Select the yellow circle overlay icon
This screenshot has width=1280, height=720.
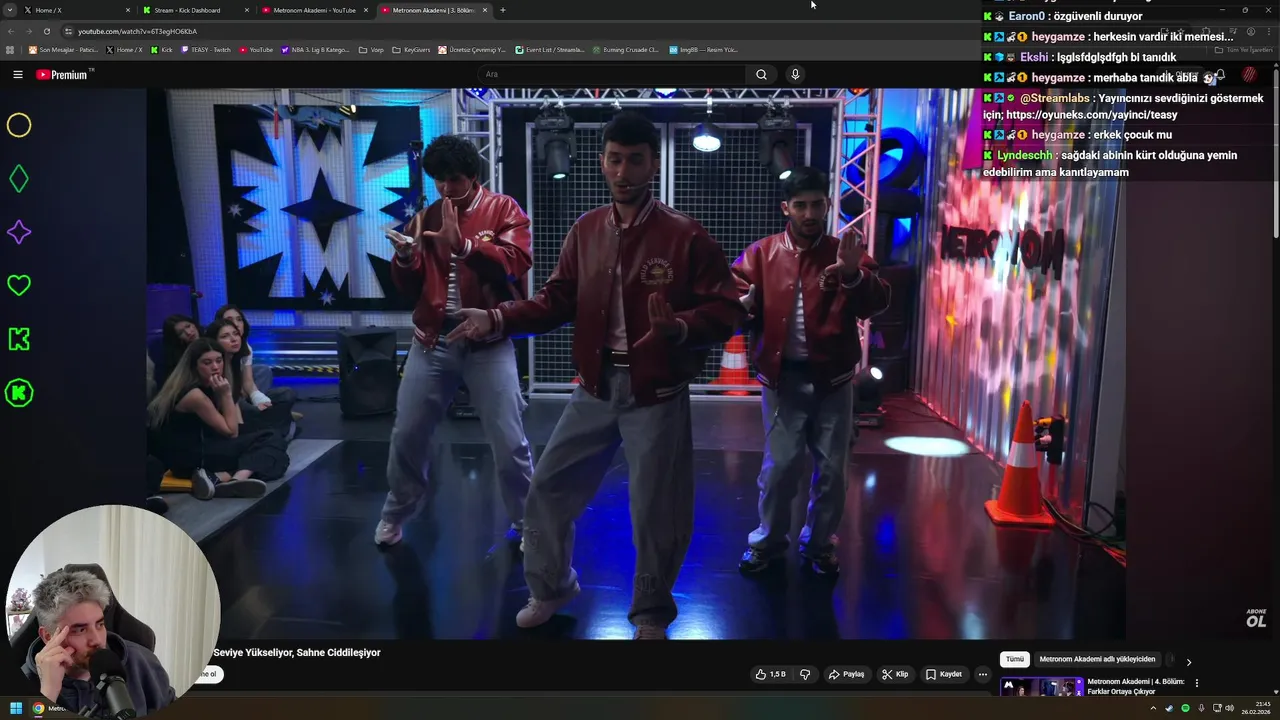click(19, 125)
